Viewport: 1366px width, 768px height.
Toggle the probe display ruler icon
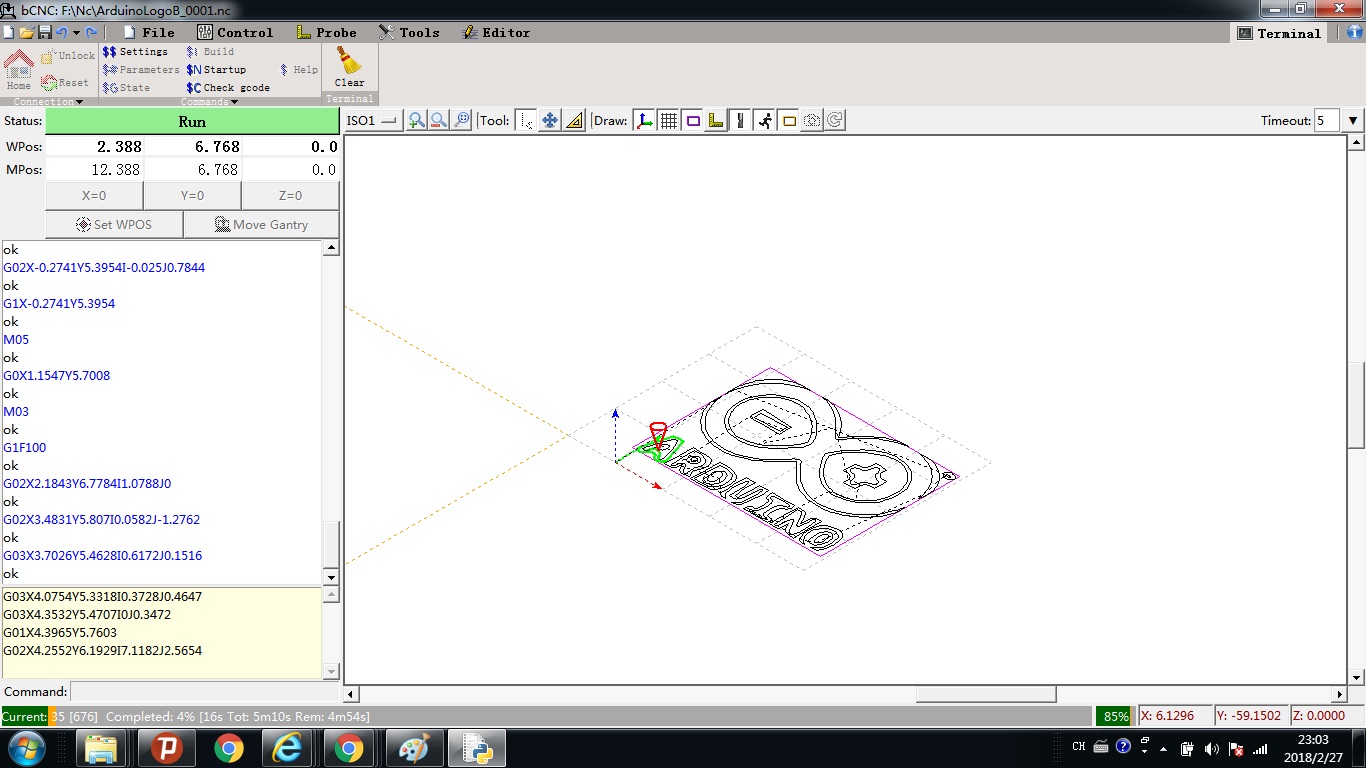tap(716, 121)
